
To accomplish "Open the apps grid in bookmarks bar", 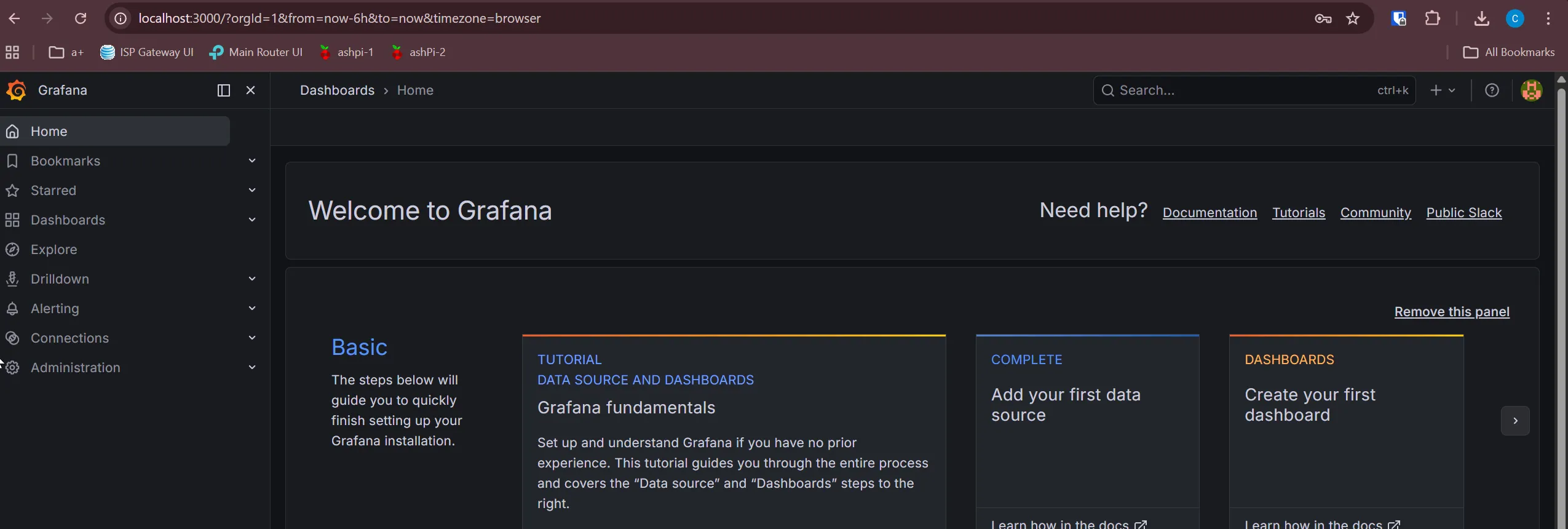I will tap(12, 52).
